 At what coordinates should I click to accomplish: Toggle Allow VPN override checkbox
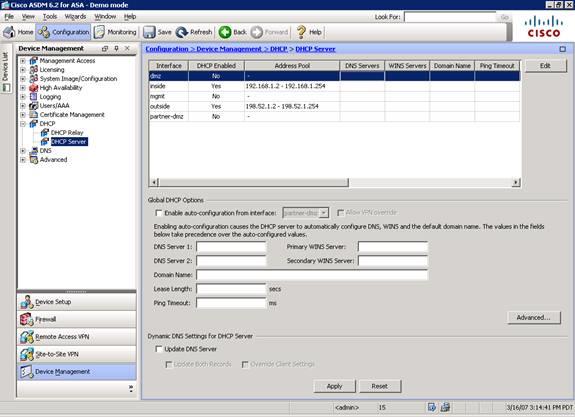[340, 213]
